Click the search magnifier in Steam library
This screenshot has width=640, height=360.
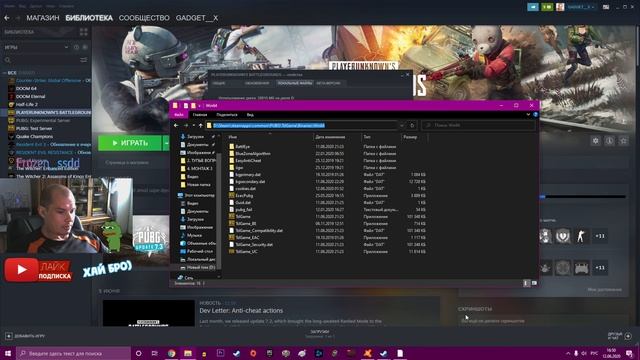[7, 60]
